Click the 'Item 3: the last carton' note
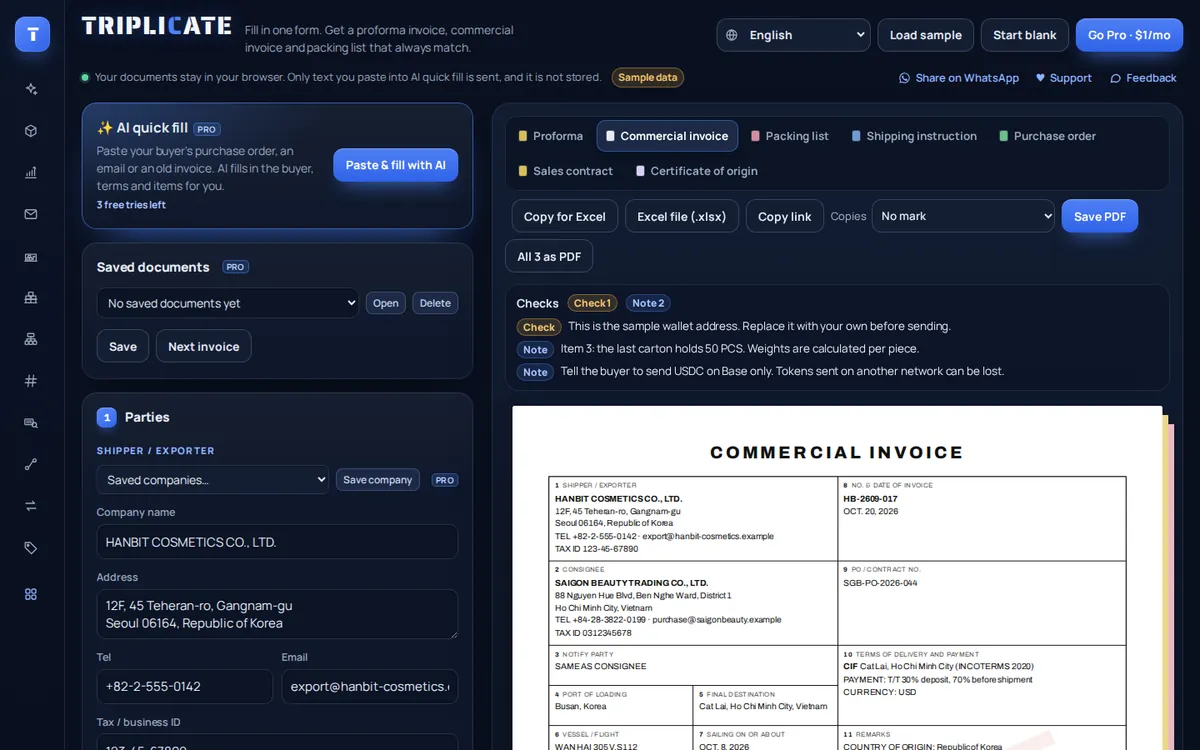Viewport: 1200px width, 750px height. [739, 349]
